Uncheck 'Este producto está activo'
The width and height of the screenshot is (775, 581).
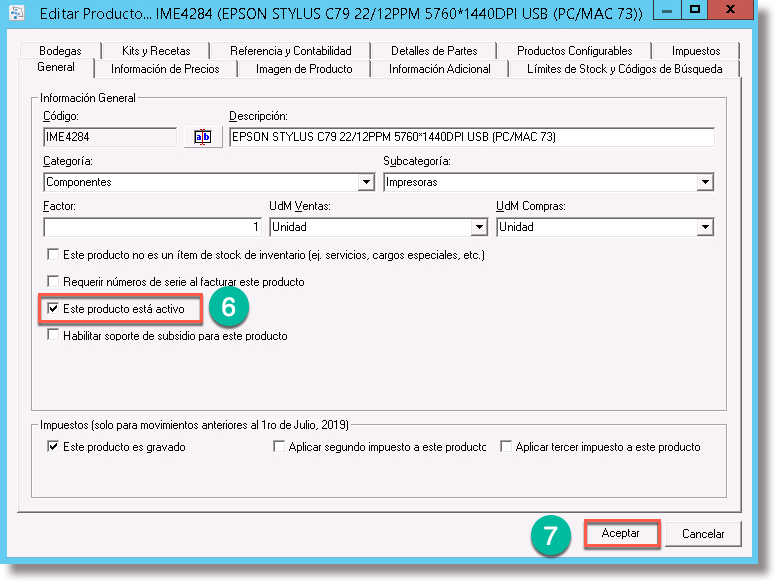(x=53, y=309)
